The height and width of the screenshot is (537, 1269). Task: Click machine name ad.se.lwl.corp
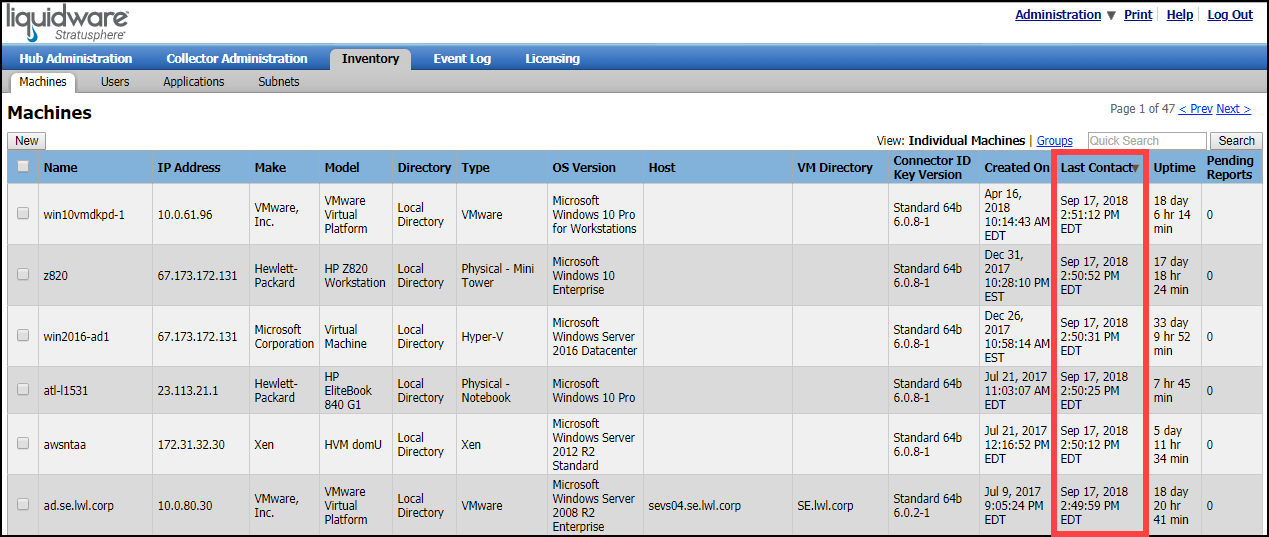[79, 506]
